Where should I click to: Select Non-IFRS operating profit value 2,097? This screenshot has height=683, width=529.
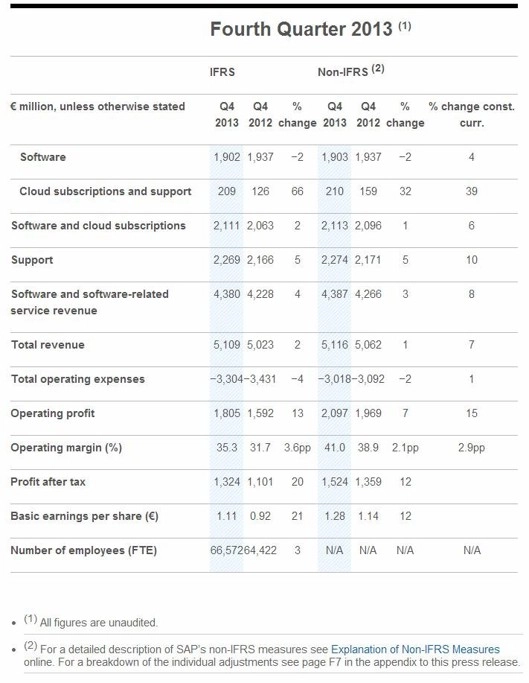(x=335, y=413)
